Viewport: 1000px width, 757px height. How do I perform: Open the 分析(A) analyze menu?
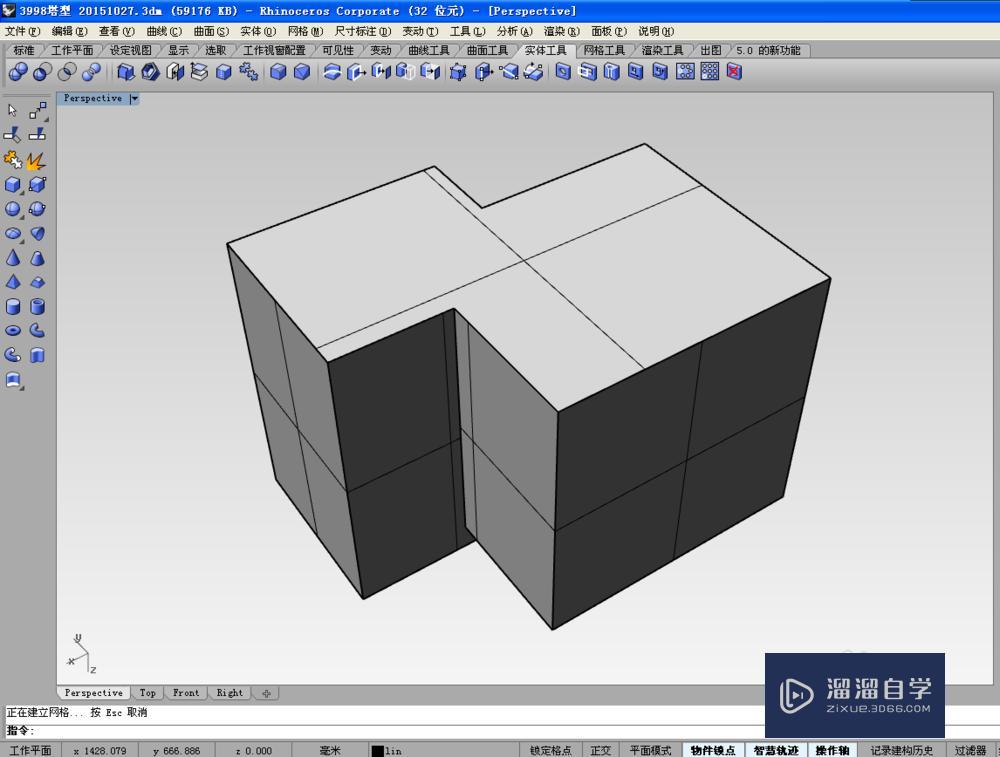point(515,31)
